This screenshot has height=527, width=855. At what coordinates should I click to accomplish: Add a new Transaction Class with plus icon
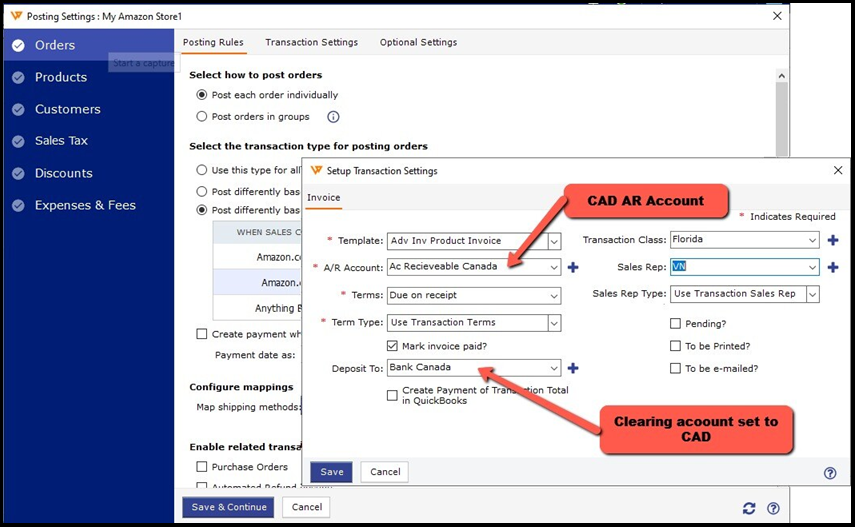pos(832,240)
